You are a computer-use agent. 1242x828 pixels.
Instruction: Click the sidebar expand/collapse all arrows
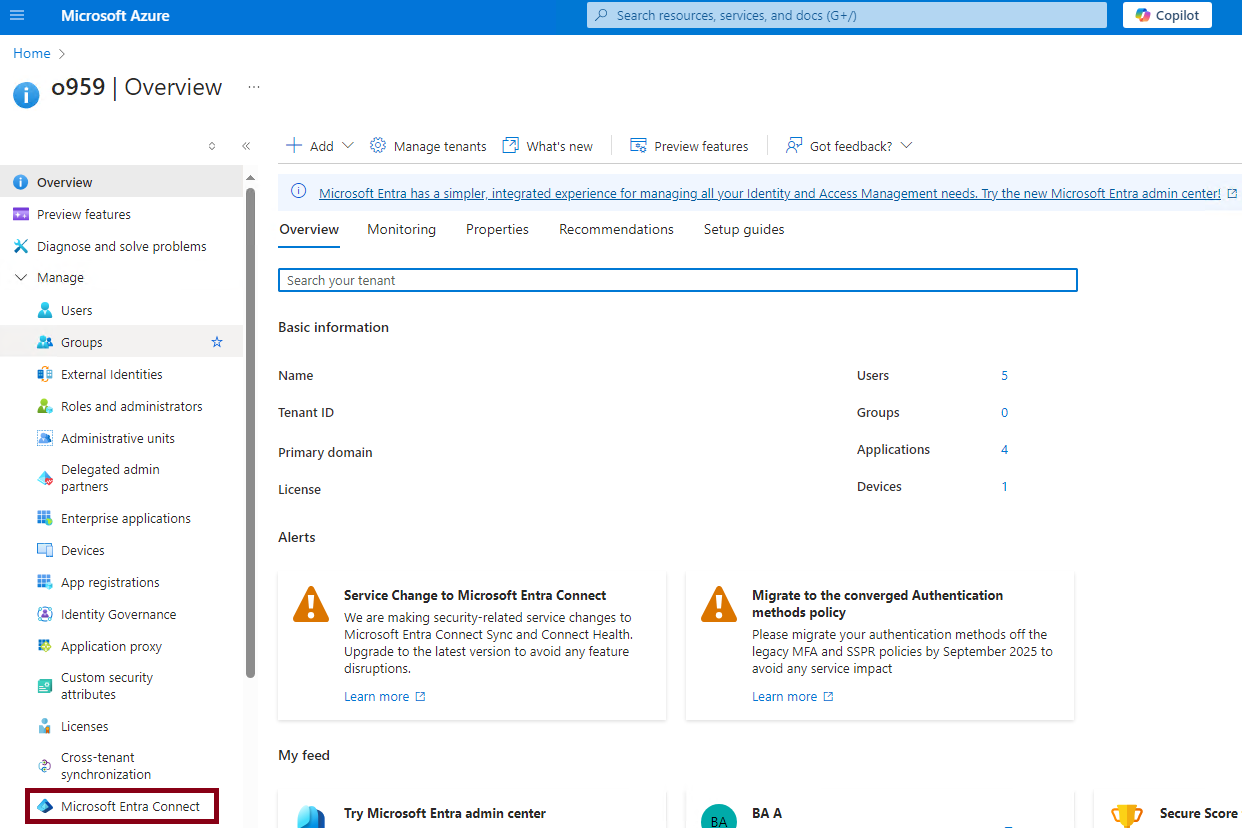(x=212, y=146)
